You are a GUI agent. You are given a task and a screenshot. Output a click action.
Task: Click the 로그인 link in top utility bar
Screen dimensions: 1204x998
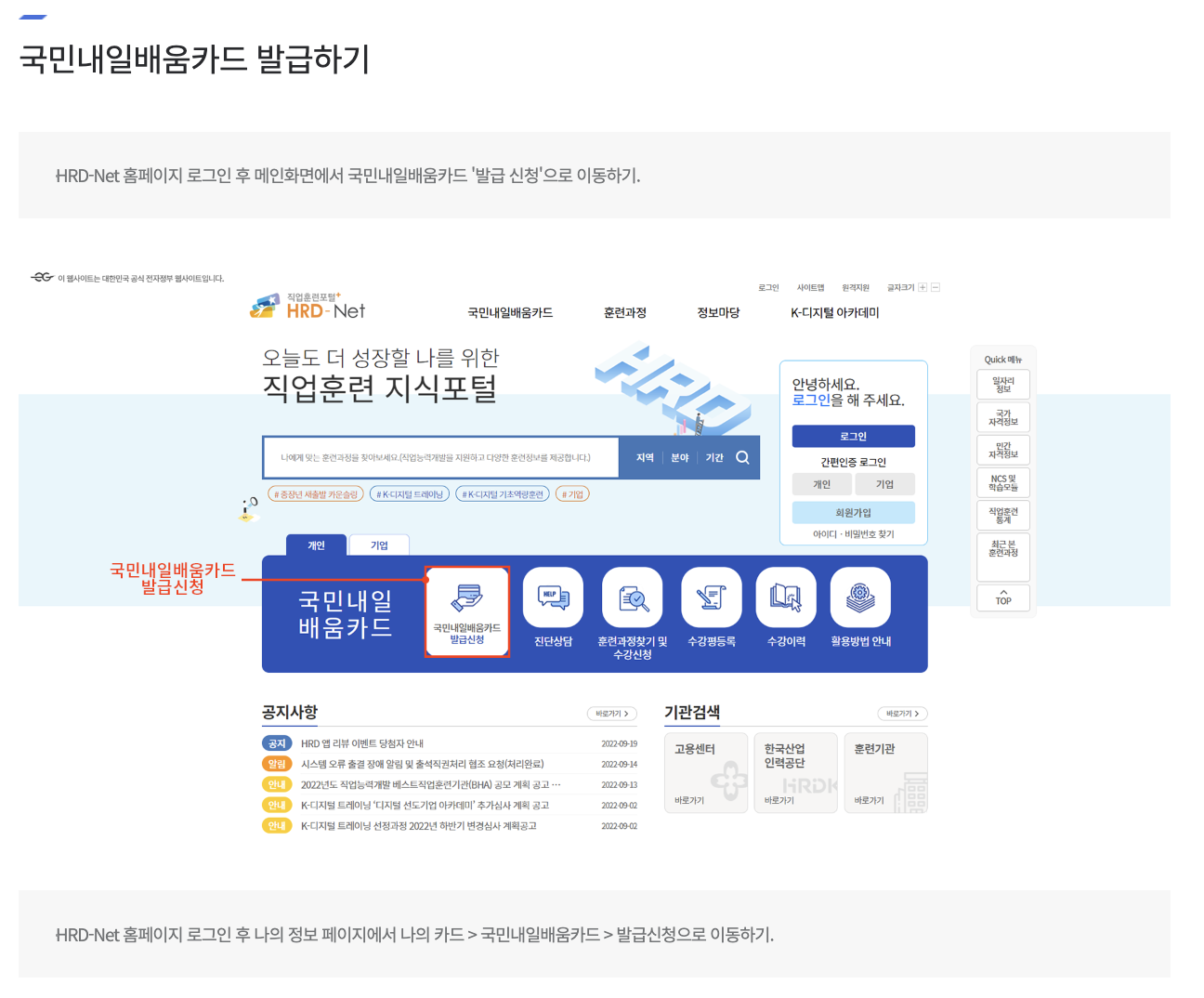point(768,287)
